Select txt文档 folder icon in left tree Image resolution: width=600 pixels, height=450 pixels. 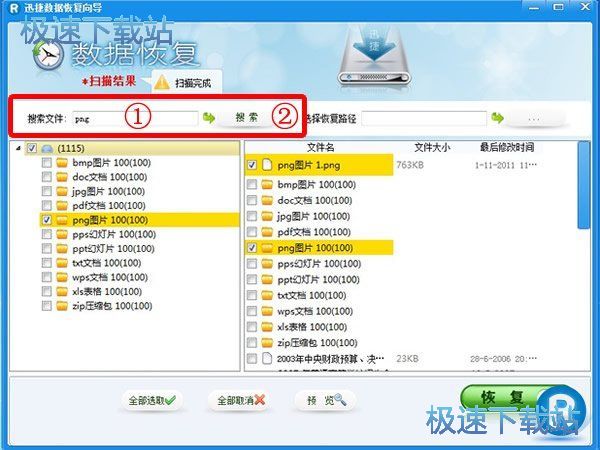62,263
